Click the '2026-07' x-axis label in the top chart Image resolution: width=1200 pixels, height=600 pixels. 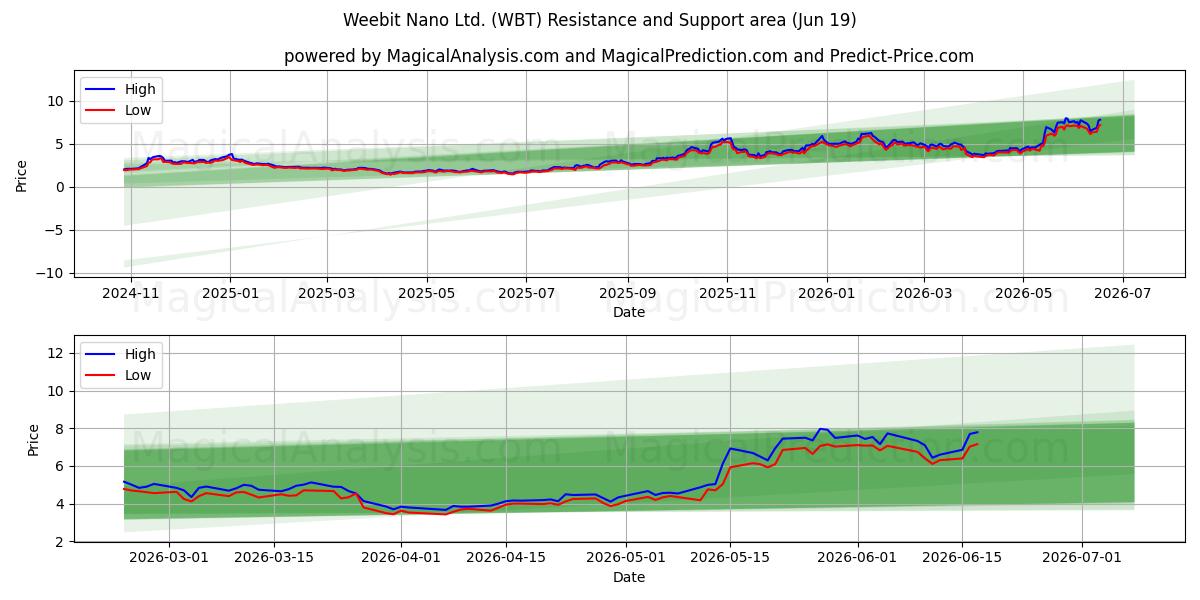(1122, 295)
